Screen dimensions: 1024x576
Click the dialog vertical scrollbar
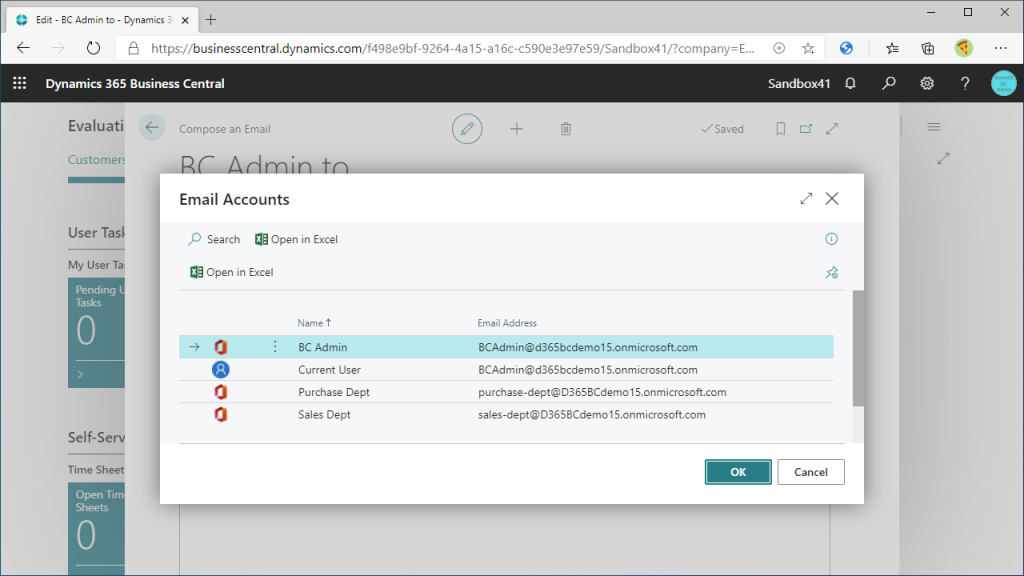click(857, 348)
